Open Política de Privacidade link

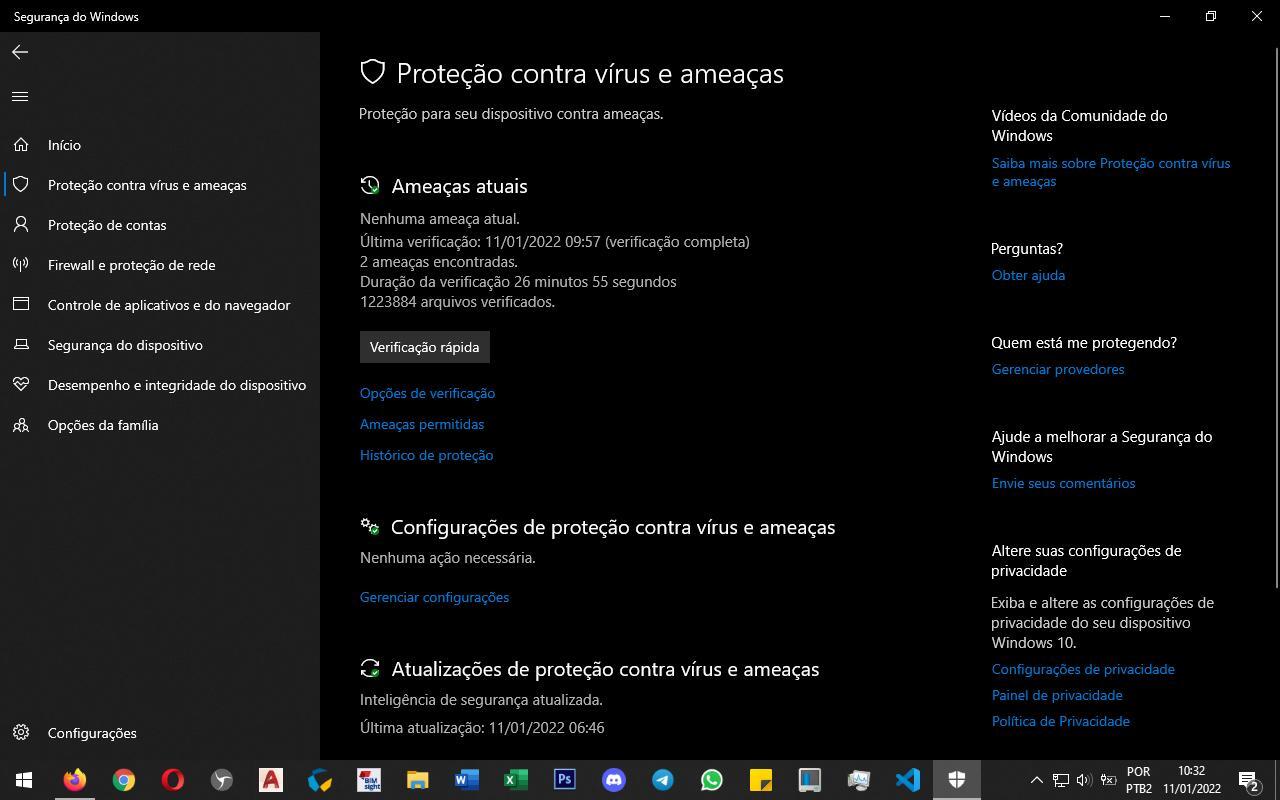pos(1060,721)
